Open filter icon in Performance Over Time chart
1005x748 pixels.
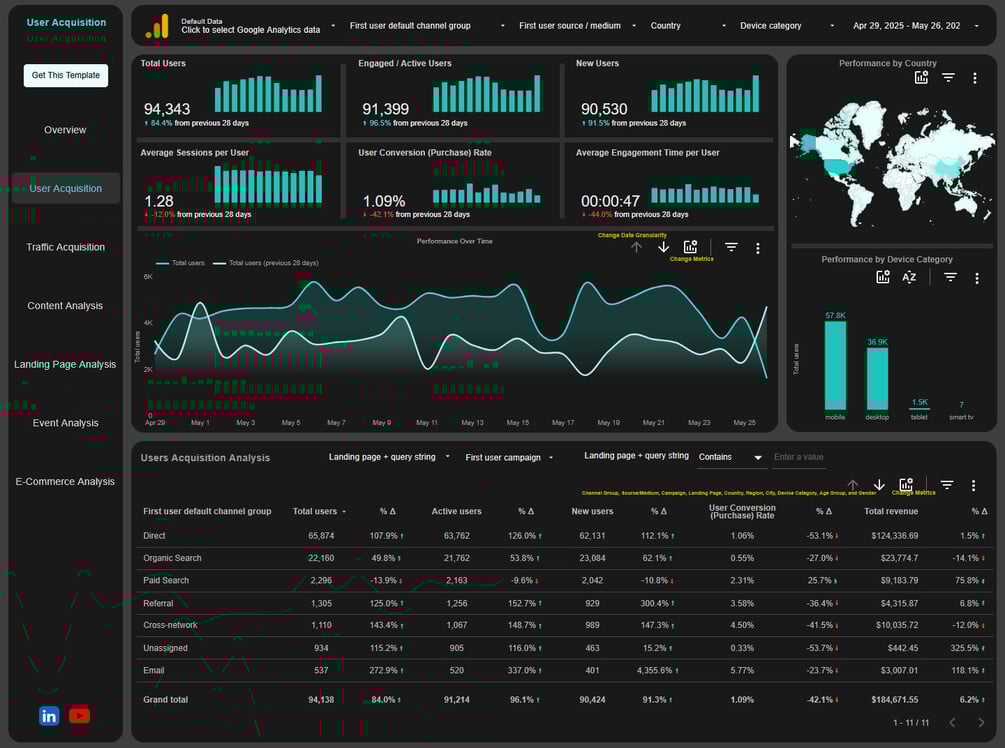click(731, 247)
